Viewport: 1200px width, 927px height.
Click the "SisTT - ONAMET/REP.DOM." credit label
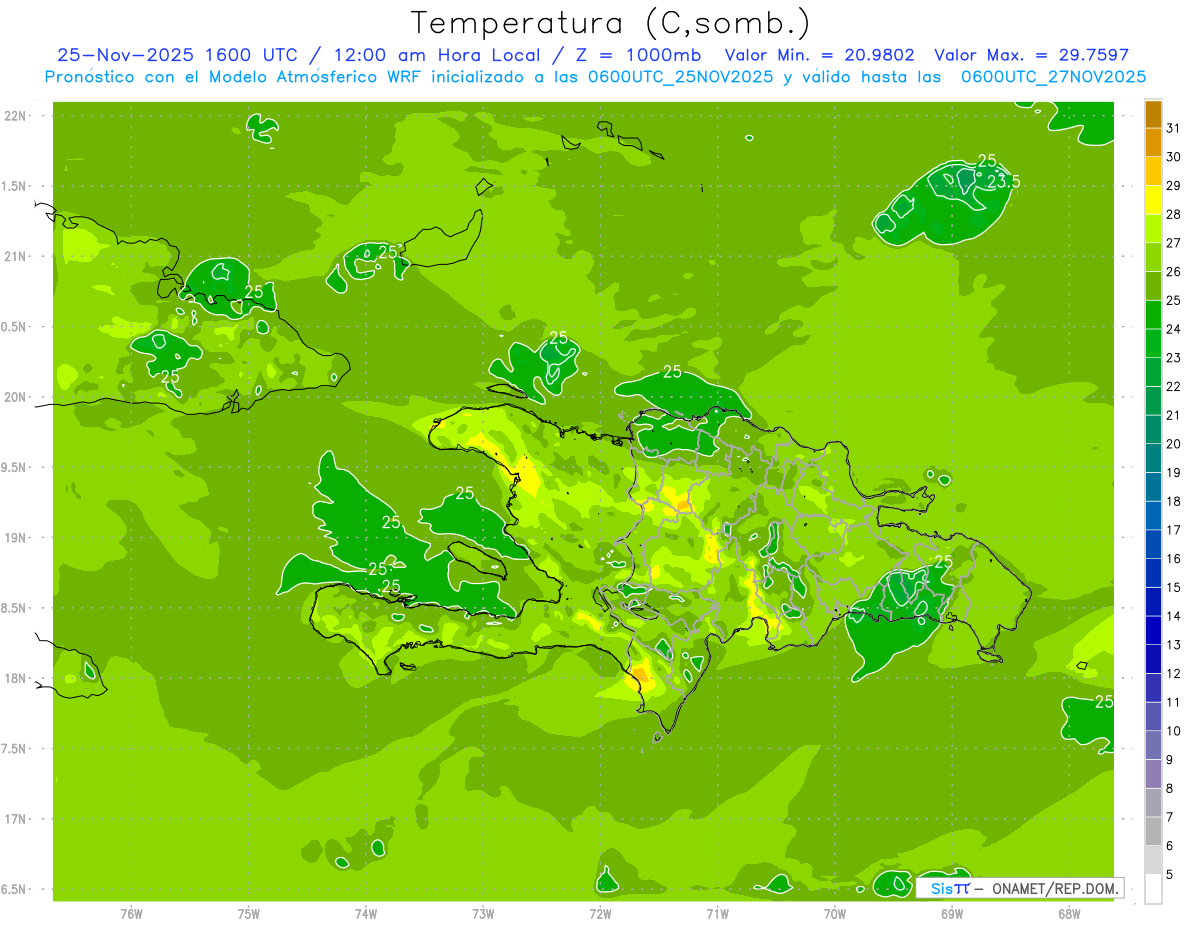(x=1020, y=888)
